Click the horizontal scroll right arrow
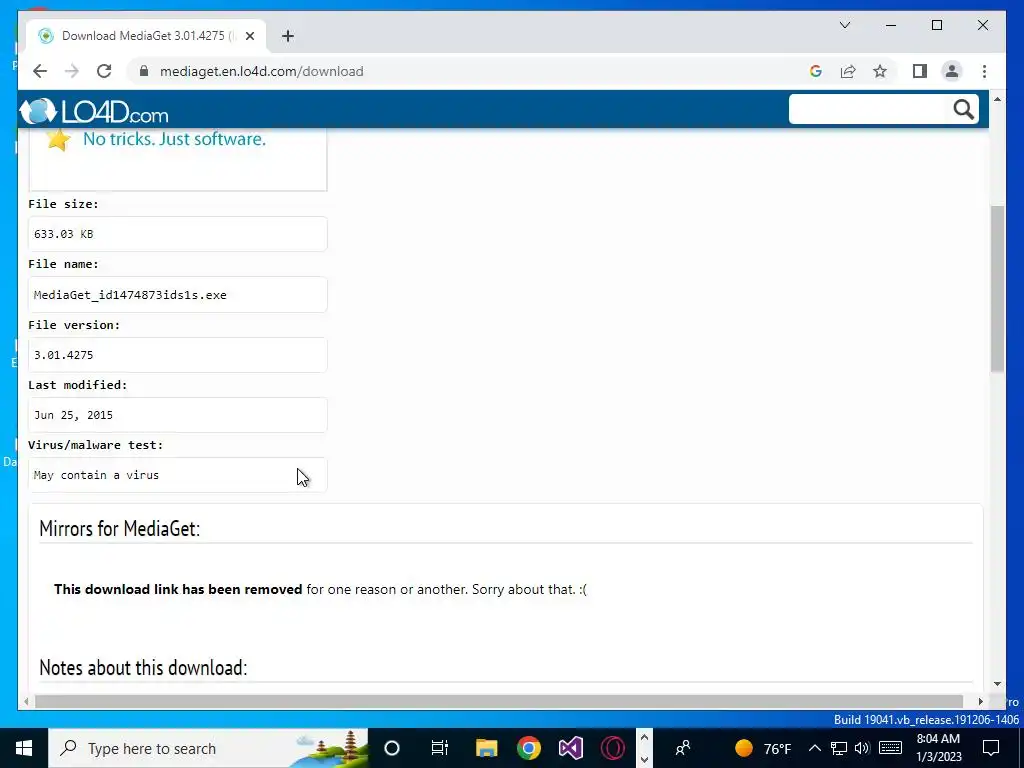Screen dimensions: 1024x768 pos(980,701)
